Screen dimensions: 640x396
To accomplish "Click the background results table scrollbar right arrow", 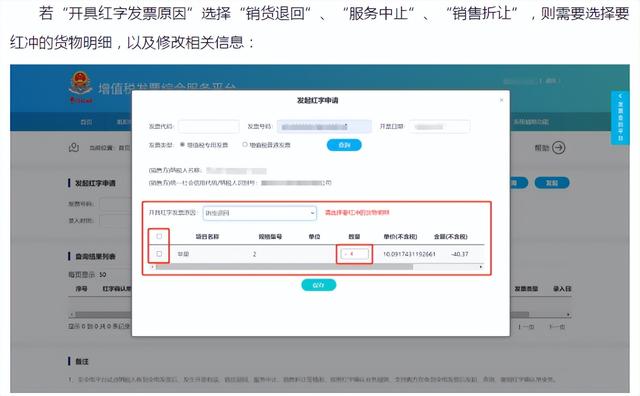I will click(x=568, y=314).
